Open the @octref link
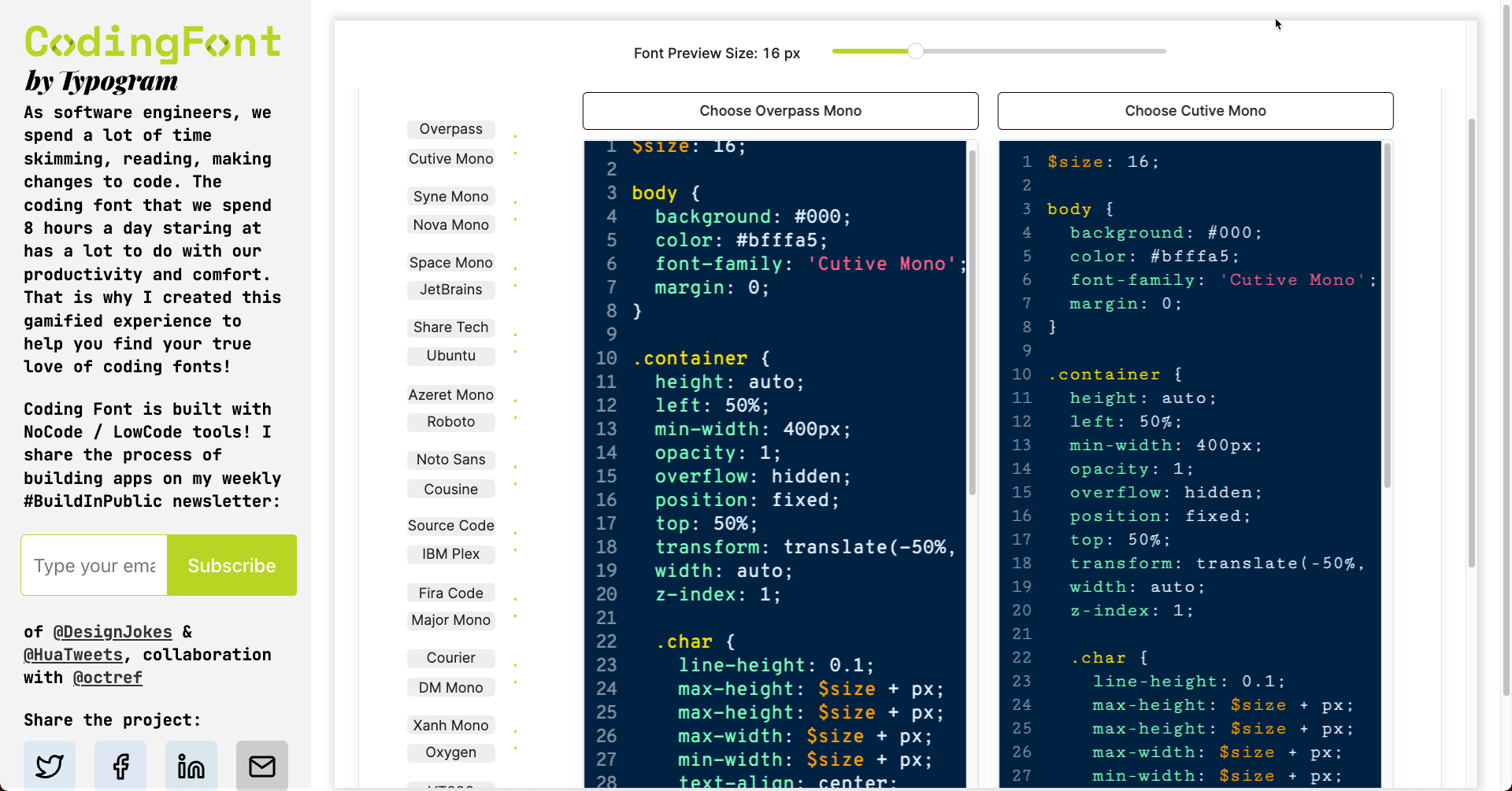 pos(108,678)
